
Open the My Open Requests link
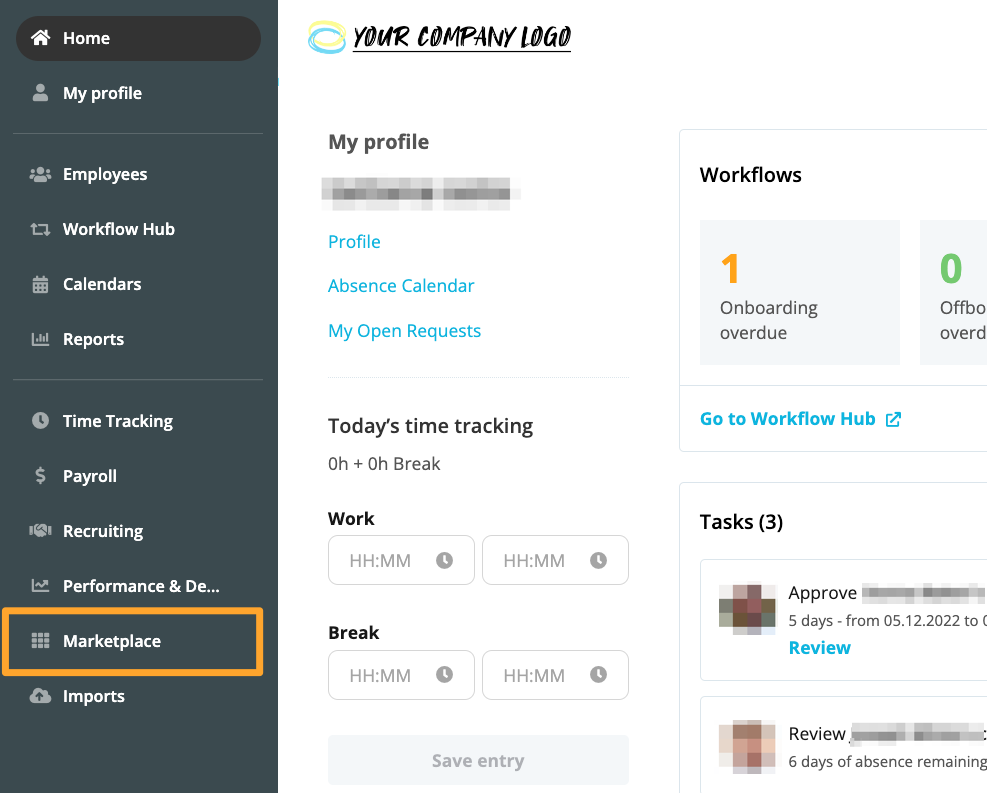404,331
